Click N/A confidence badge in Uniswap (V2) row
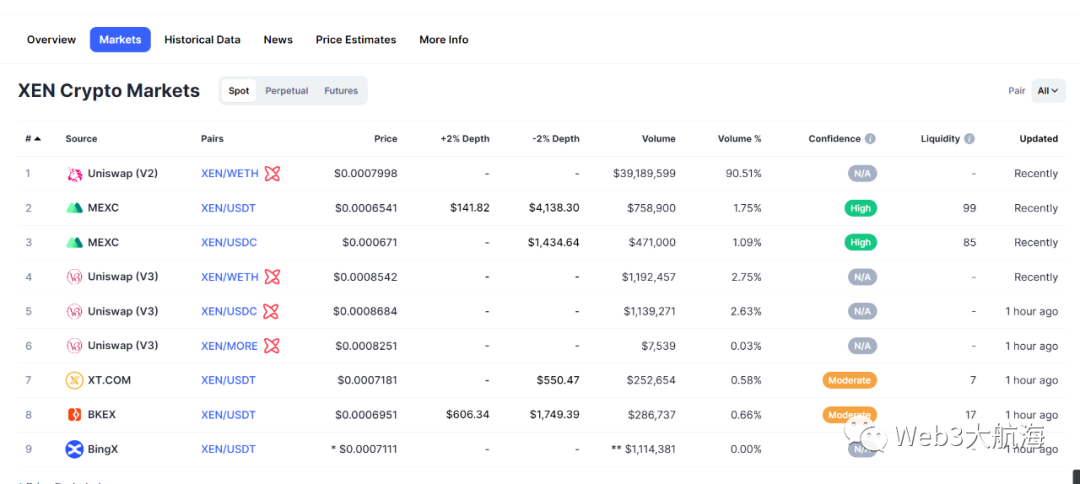 (x=862, y=173)
